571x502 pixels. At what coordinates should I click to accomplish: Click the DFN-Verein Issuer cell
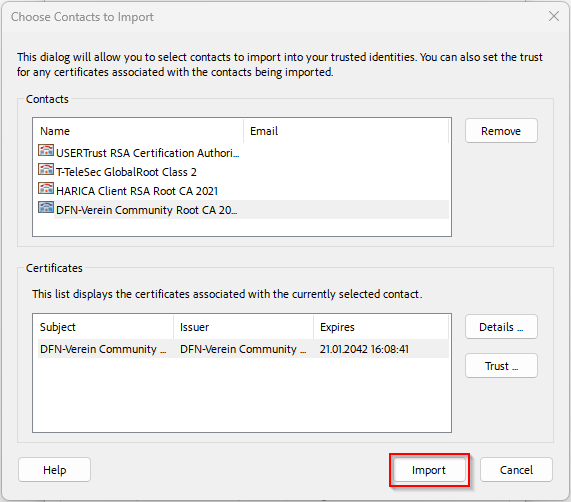tap(243, 349)
